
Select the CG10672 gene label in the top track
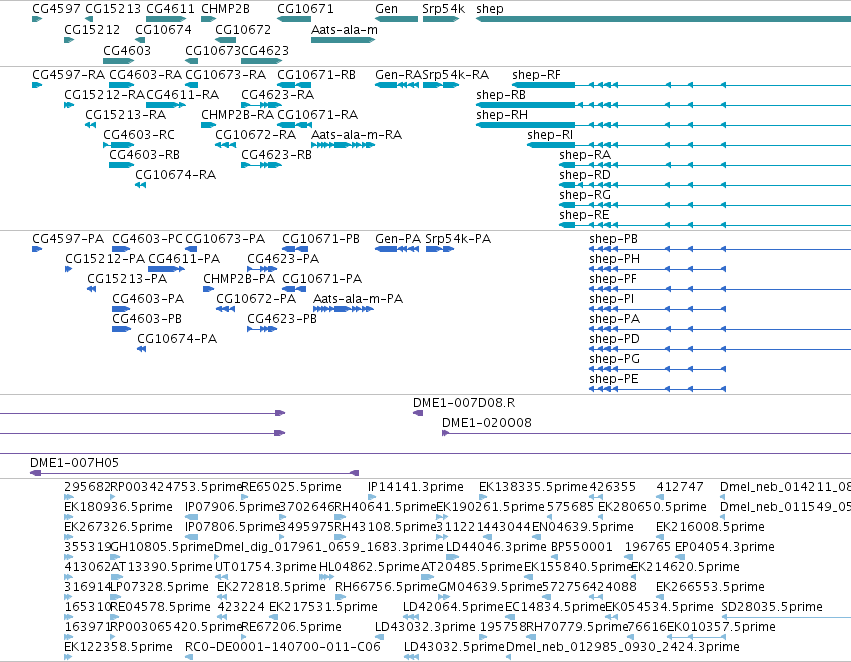pyautogui.click(x=243, y=30)
